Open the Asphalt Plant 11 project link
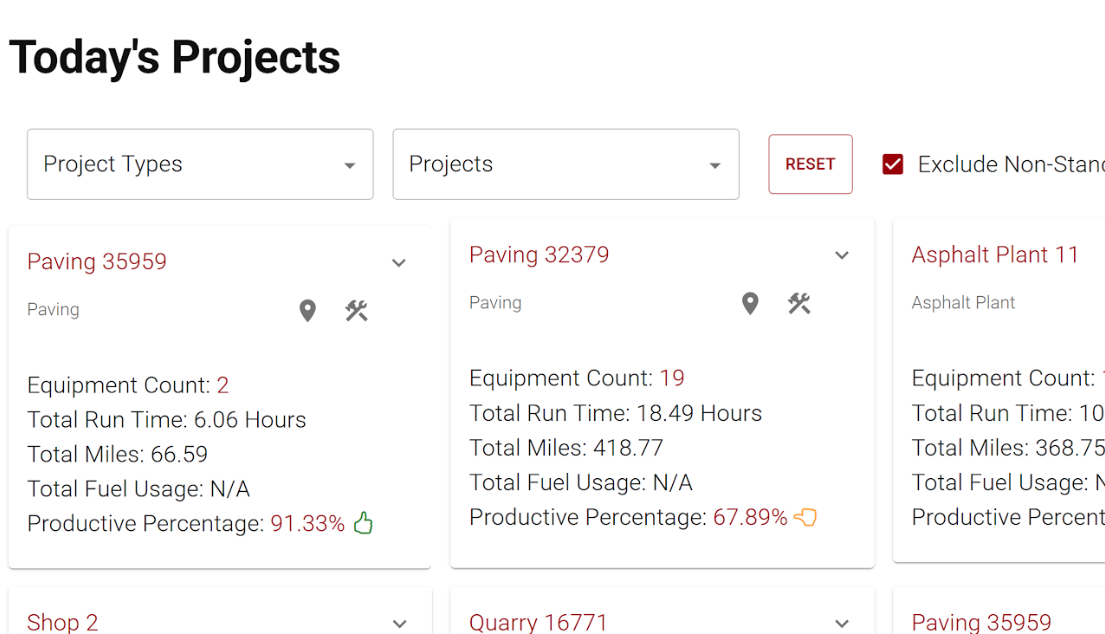This screenshot has height=634, width=1105. click(x=995, y=255)
